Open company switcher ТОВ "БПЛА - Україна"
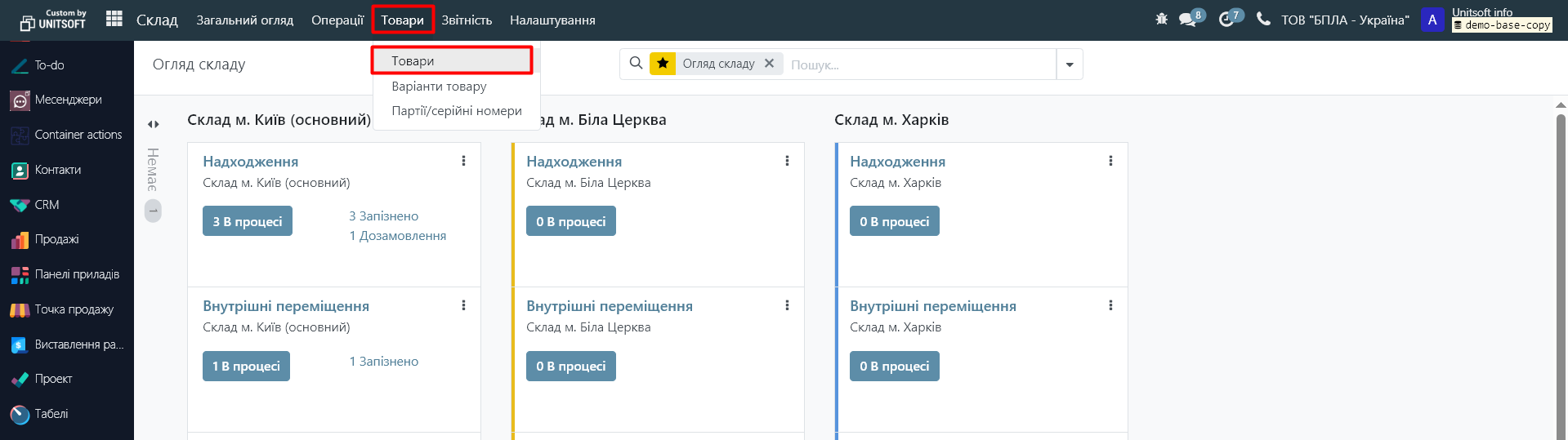 pos(1345,20)
